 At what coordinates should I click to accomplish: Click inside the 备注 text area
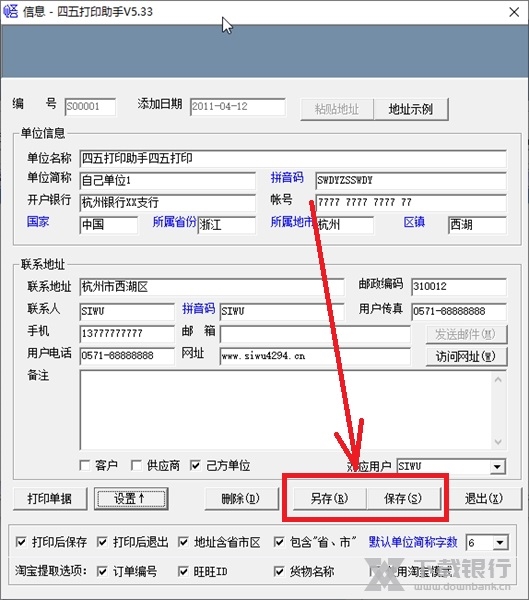(285, 410)
